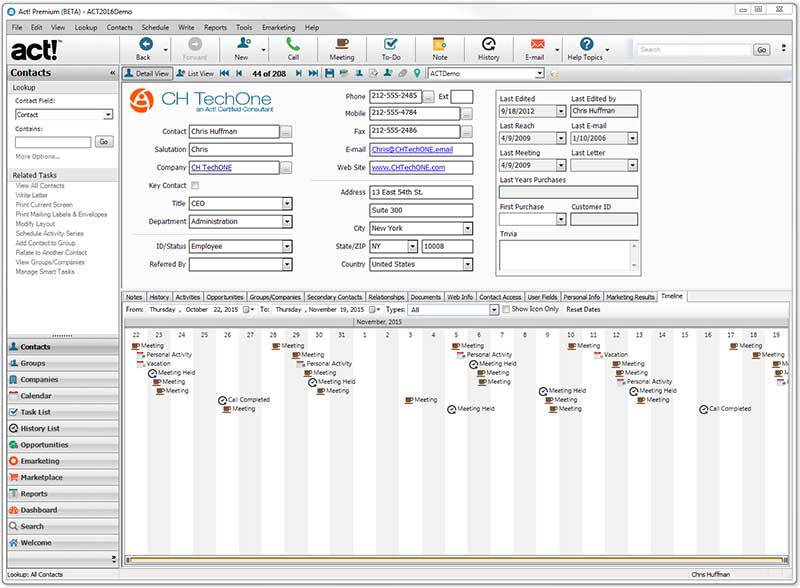Click the Call phone icon in the toolbar
The width and height of the screenshot is (800, 588).
coord(293,44)
